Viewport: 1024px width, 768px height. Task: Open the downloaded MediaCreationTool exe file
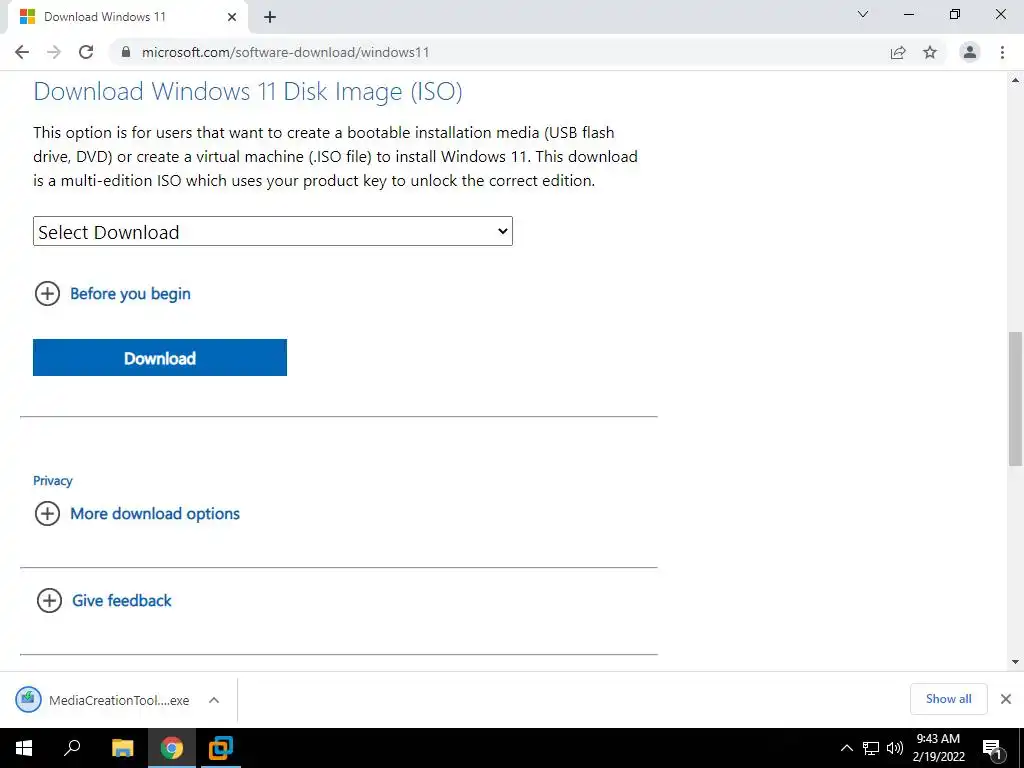point(104,700)
